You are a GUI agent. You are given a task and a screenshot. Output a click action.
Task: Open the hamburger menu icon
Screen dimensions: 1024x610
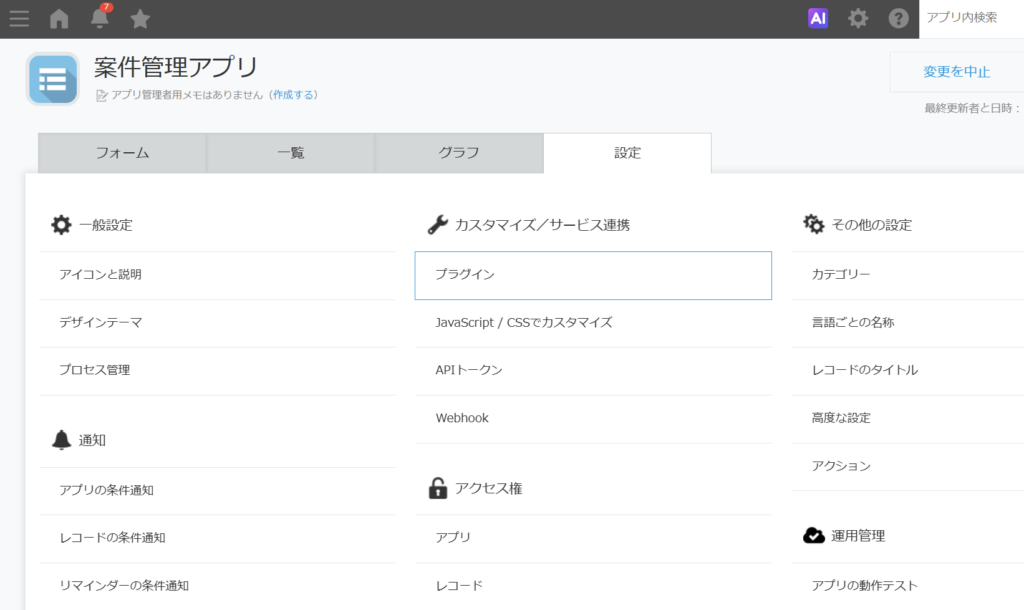click(19, 18)
